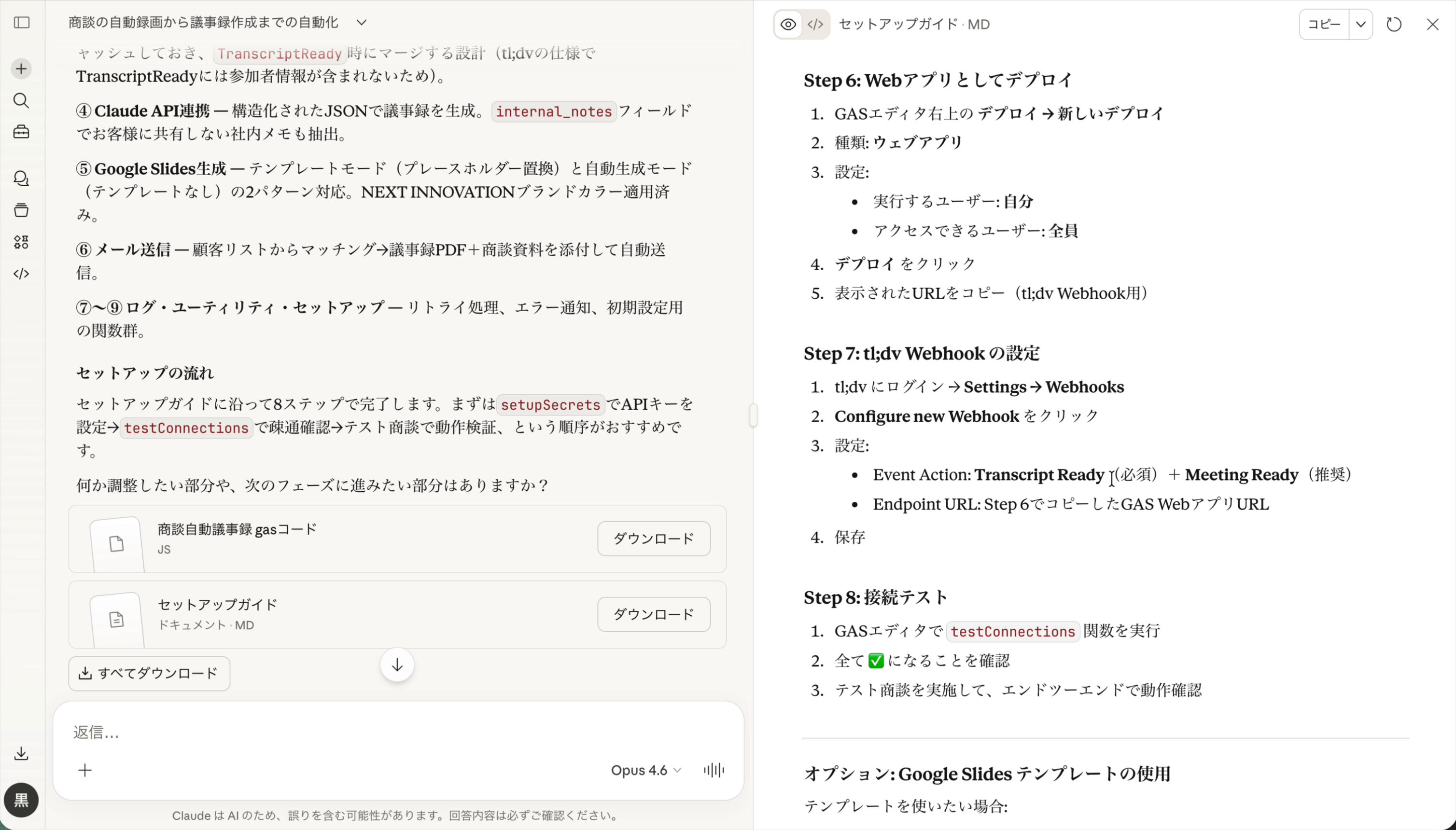Toggle the sidebar panel open
1456x830 pixels.
pyautogui.click(x=21, y=23)
